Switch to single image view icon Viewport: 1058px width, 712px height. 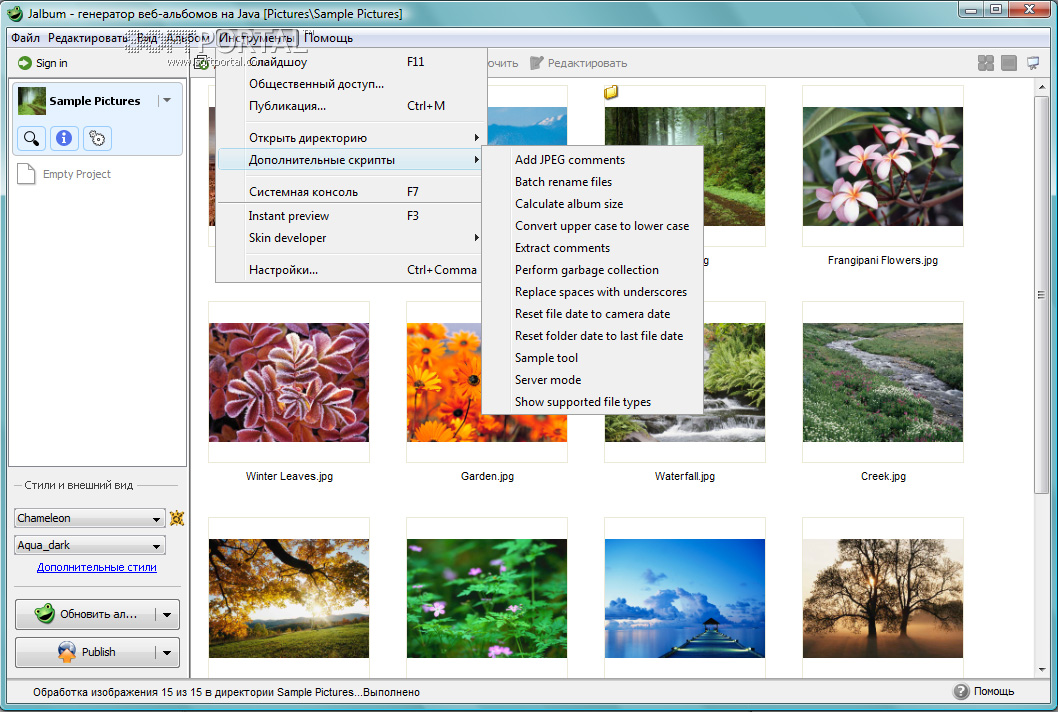coord(1009,63)
